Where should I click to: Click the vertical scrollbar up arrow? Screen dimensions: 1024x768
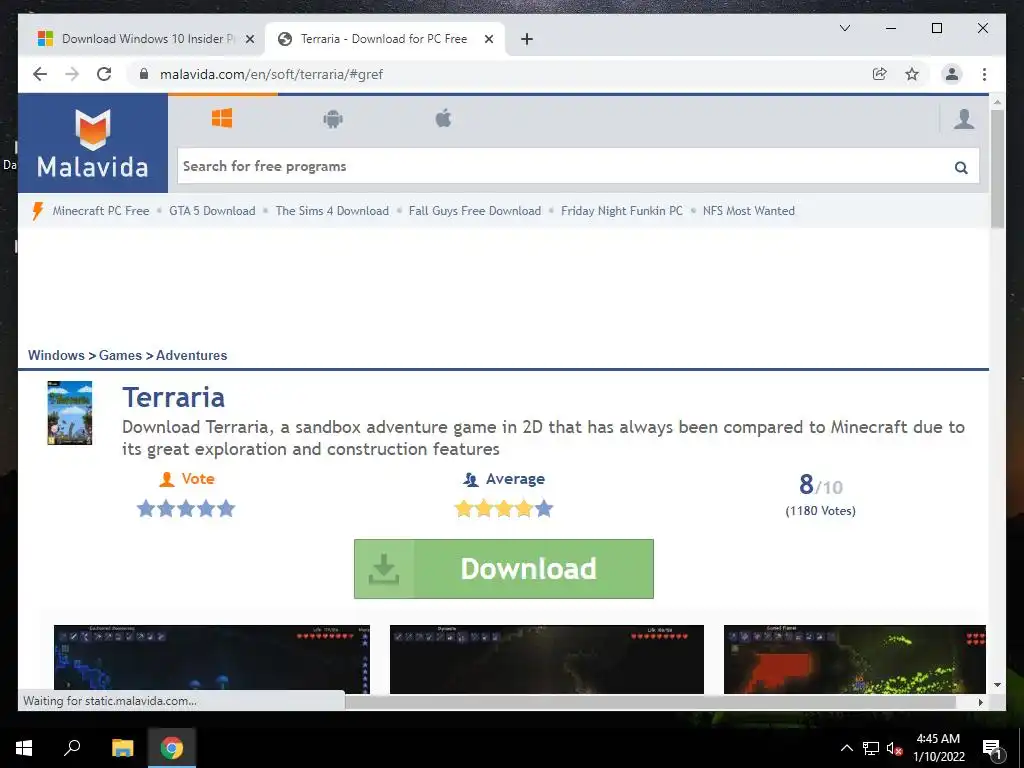(997, 102)
